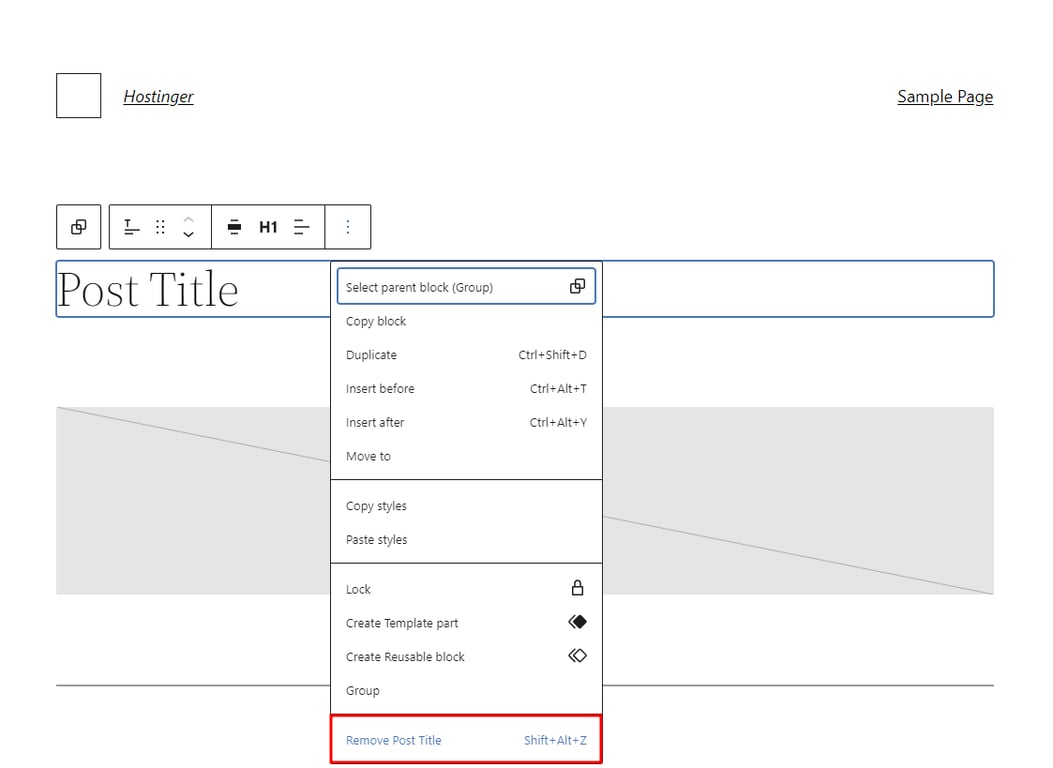Click the text alignment toolbar icon

click(301, 227)
